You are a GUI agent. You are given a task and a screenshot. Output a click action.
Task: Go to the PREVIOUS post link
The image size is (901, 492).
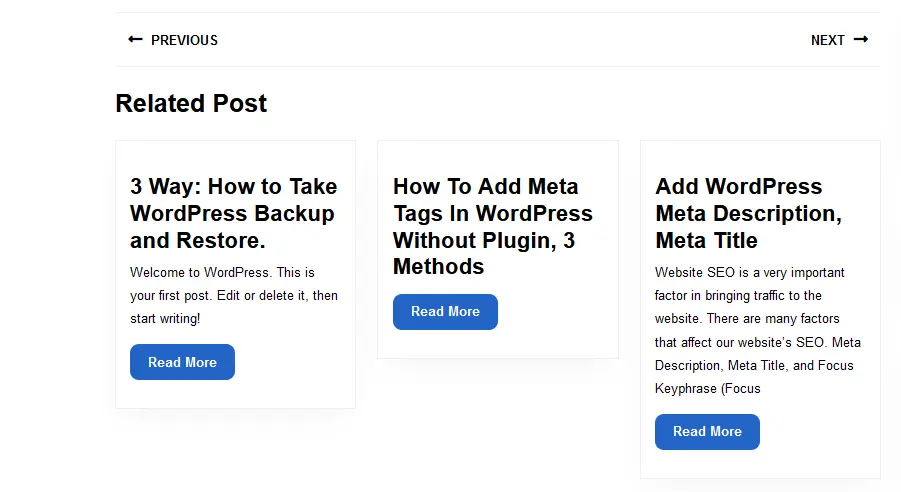173,40
